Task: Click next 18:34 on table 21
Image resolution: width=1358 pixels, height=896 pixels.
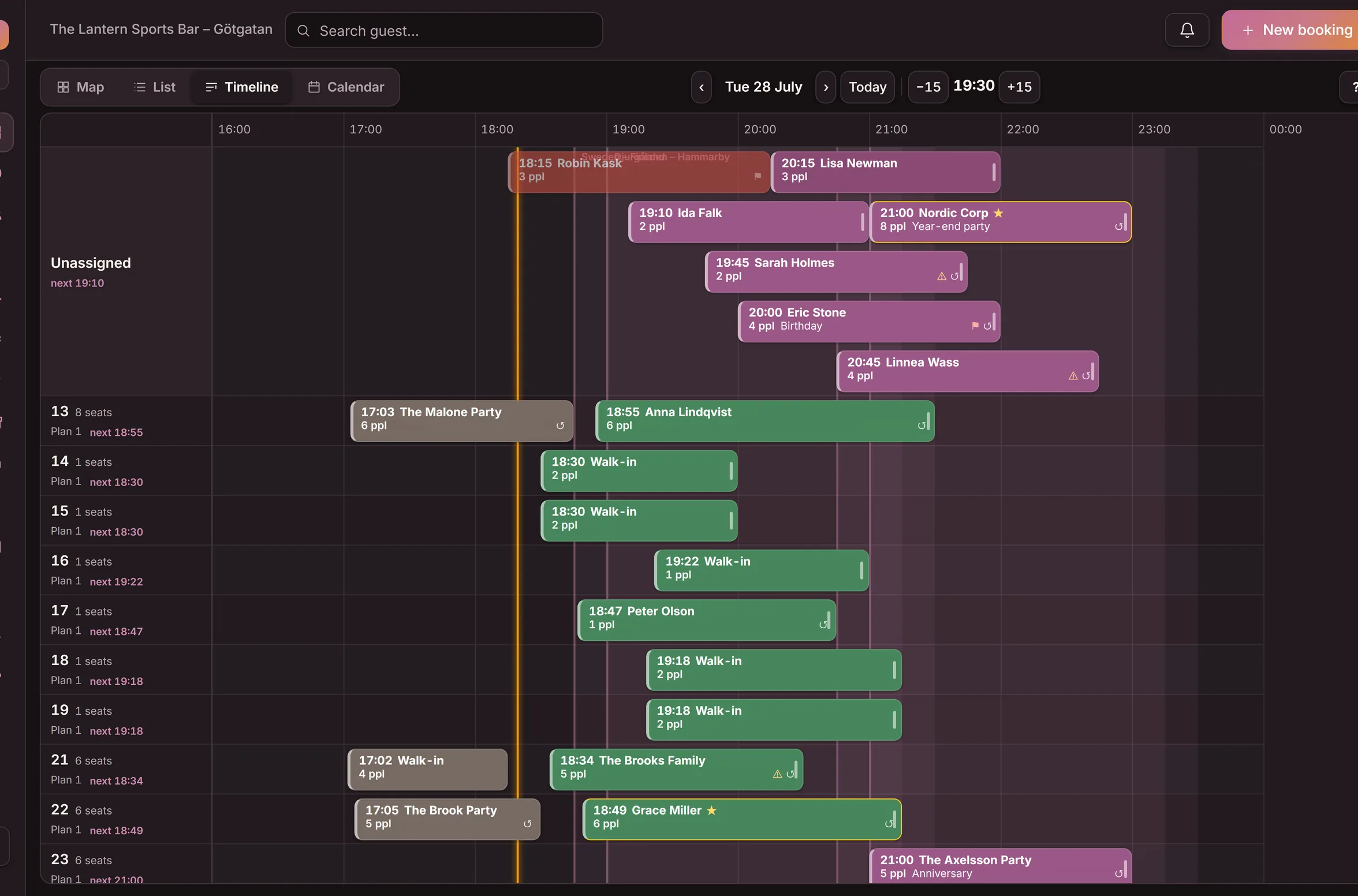Action: pyautogui.click(x=116, y=781)
